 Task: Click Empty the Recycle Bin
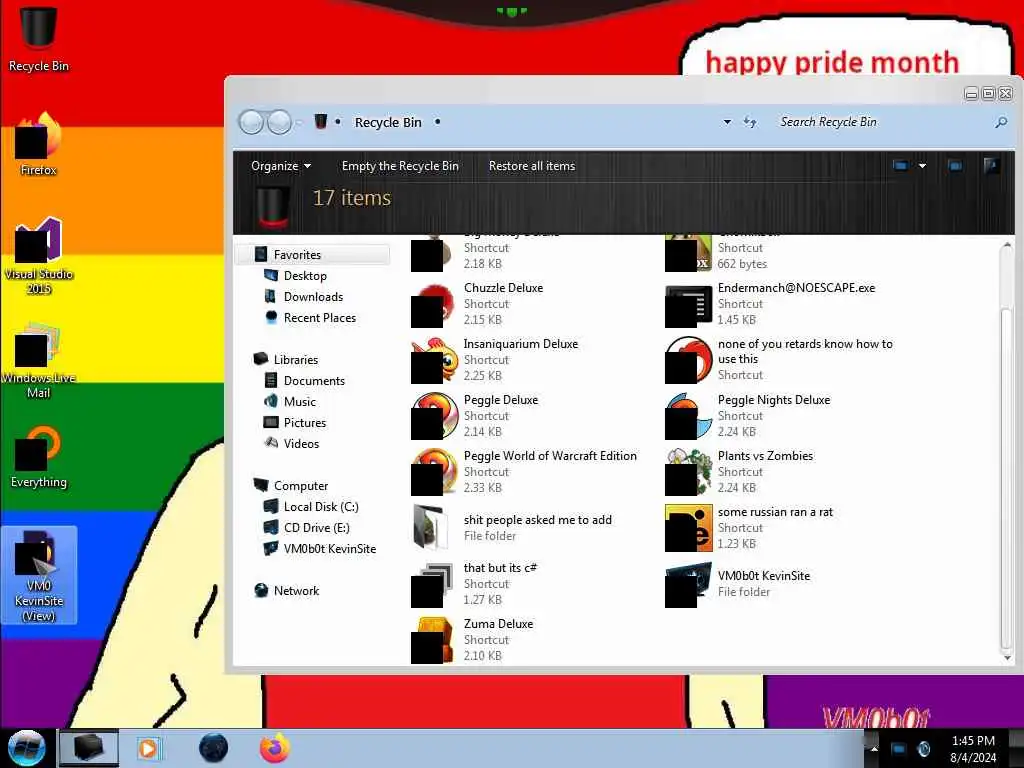click(x=400, y=166)
